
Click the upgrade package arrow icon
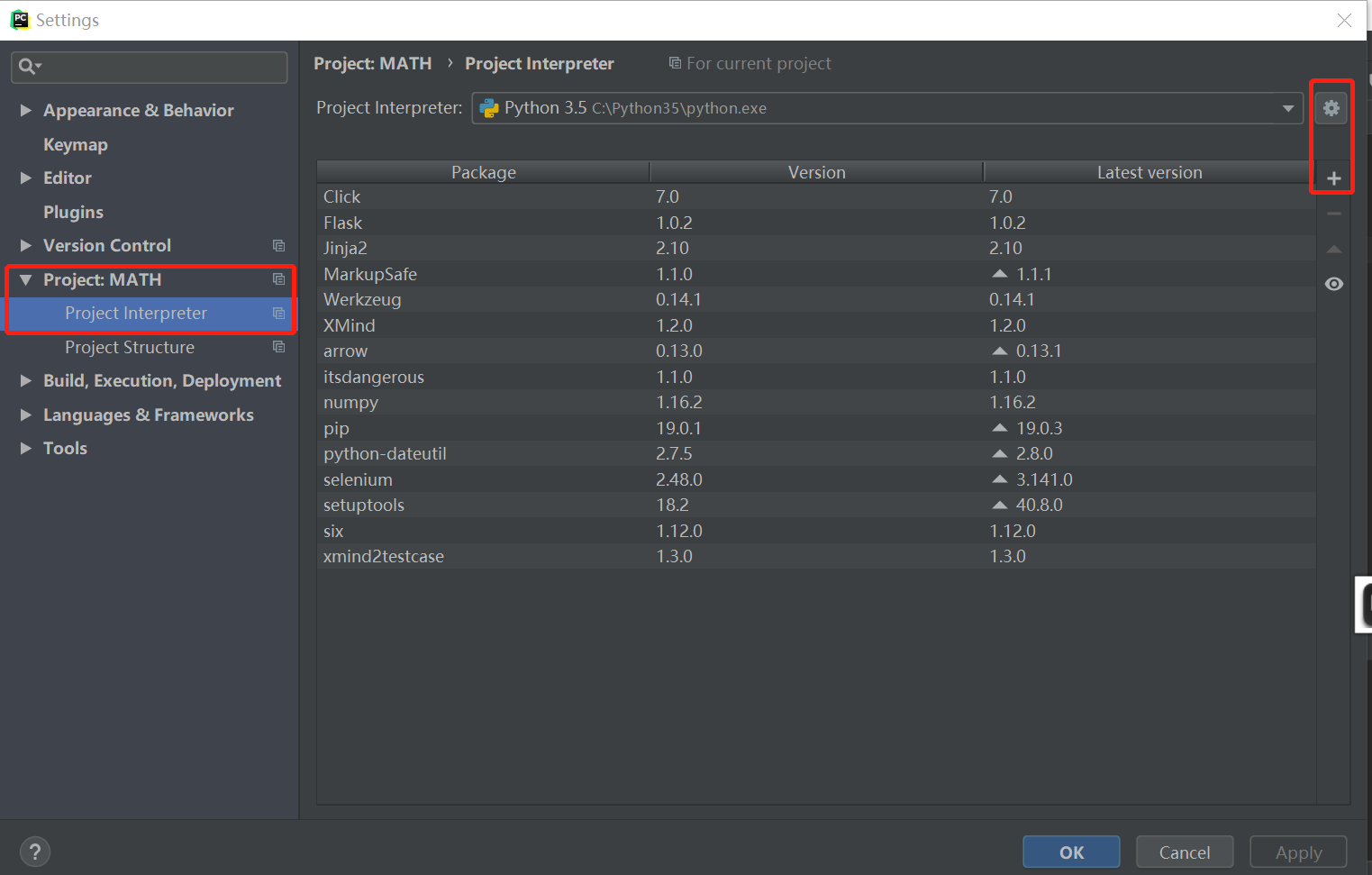click(1334, 249)
